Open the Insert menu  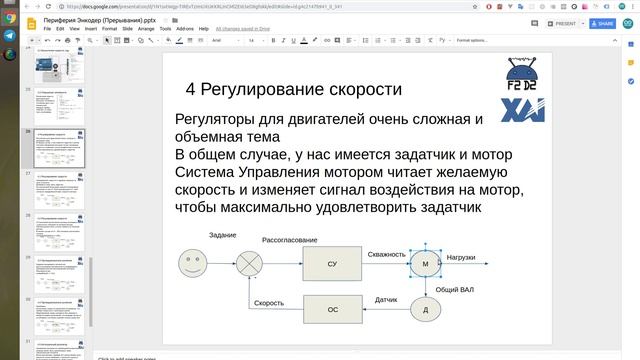(x=91, y=29)
